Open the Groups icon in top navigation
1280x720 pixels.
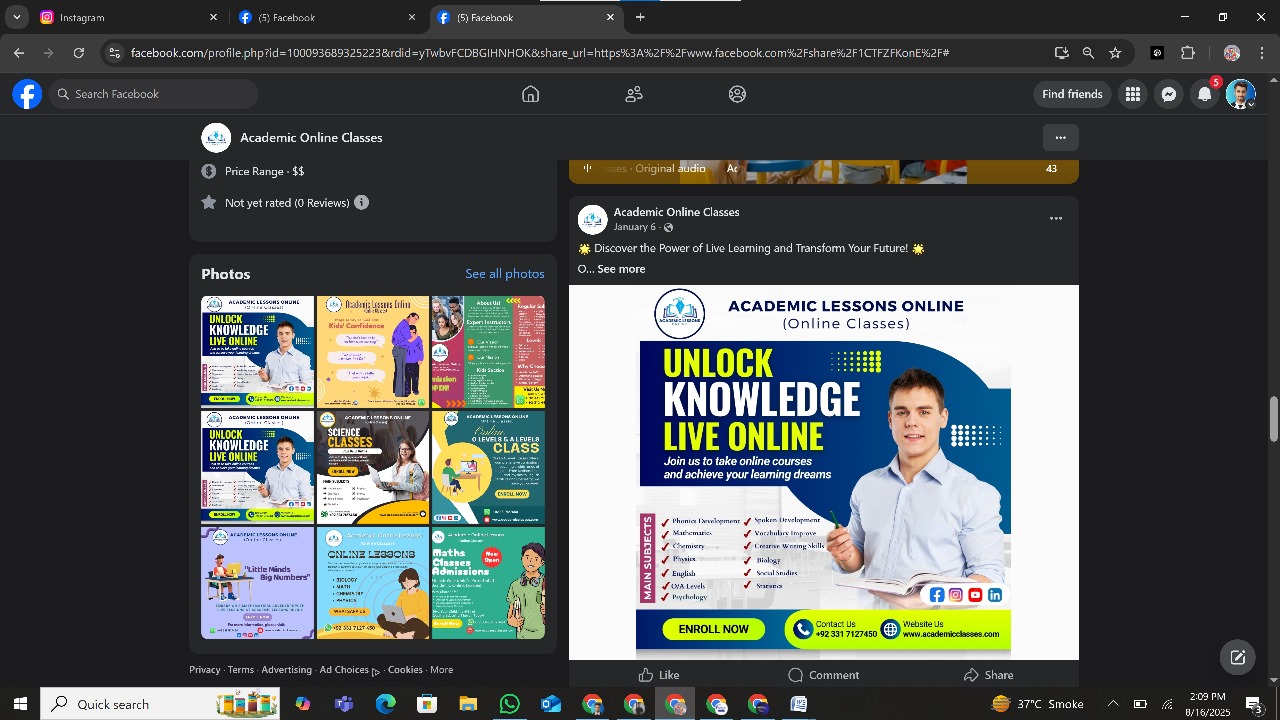pyautogui.click(x=737, y=94)
